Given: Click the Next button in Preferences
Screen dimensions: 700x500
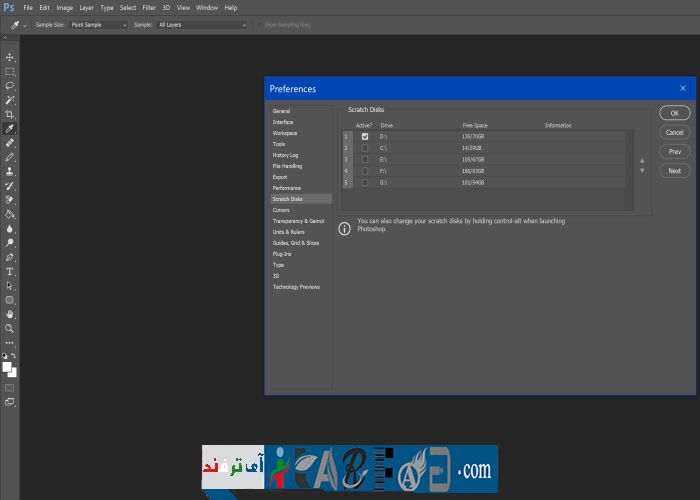Looking at the screenshot, I should 674,170.
